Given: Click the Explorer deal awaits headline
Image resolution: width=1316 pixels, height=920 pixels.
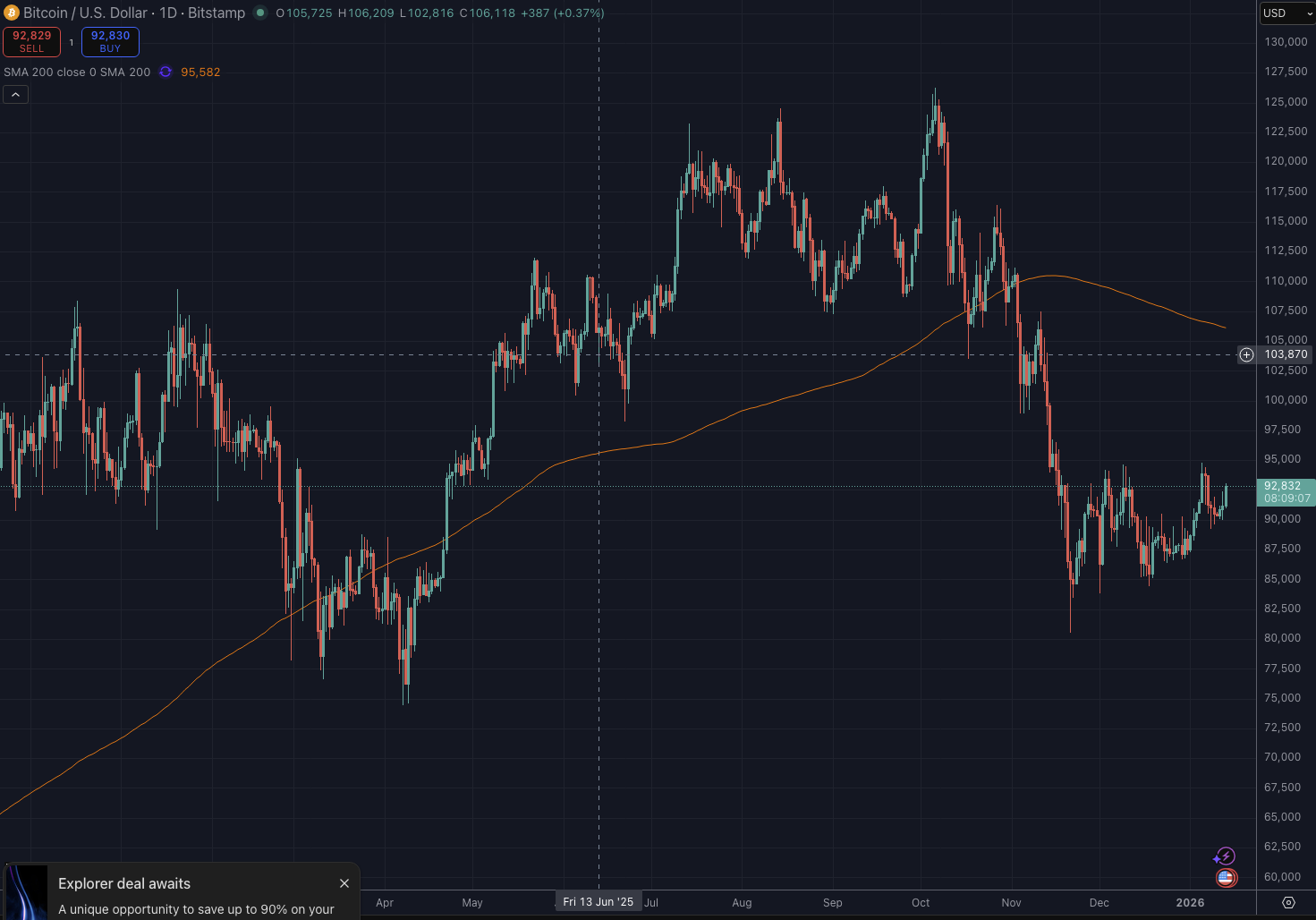Looking at the screenshot, I should (x=124, y=883).
